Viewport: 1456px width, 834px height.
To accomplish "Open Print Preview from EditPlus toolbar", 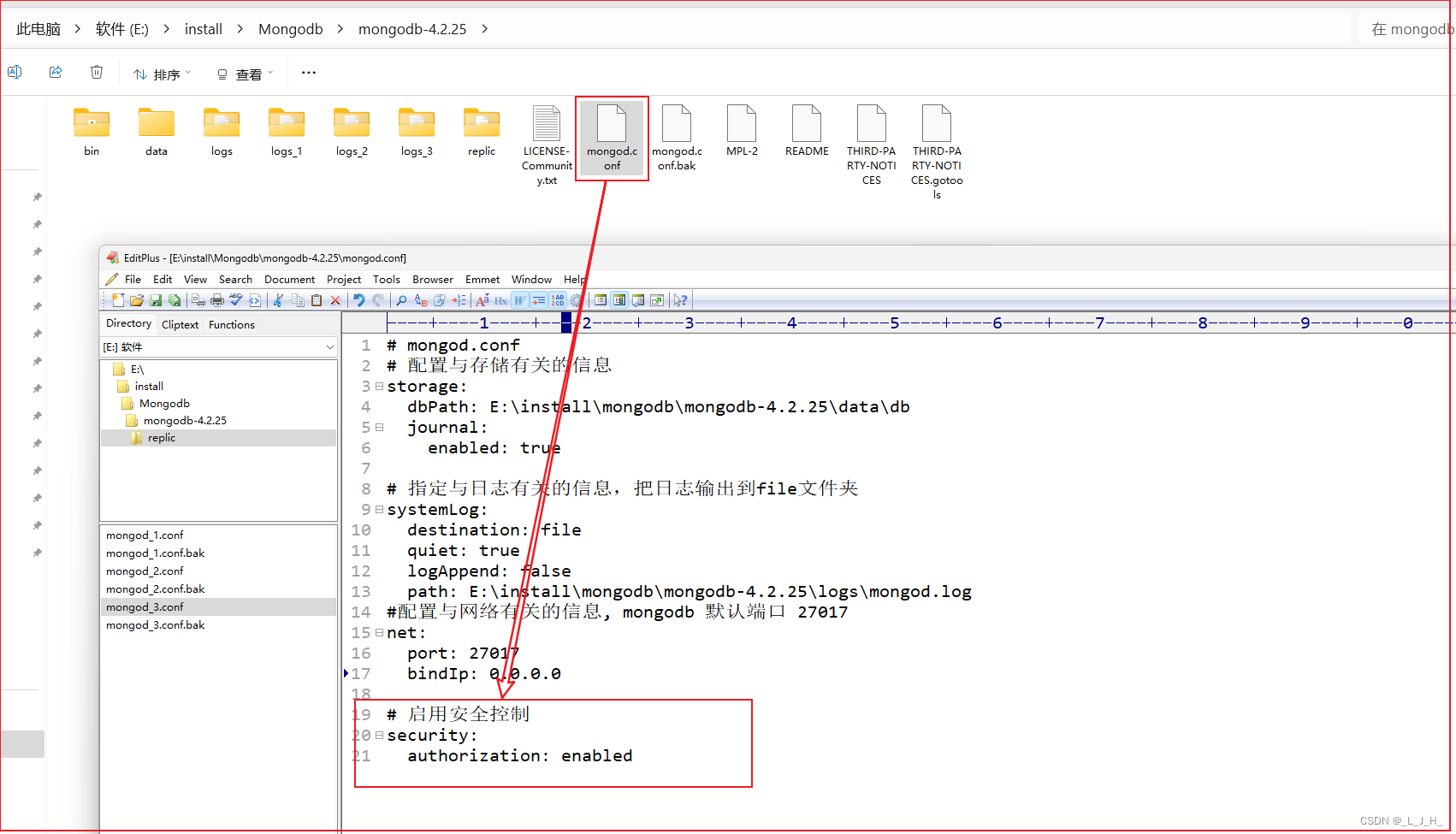I will pyautogui.click(x=198, y=300).
